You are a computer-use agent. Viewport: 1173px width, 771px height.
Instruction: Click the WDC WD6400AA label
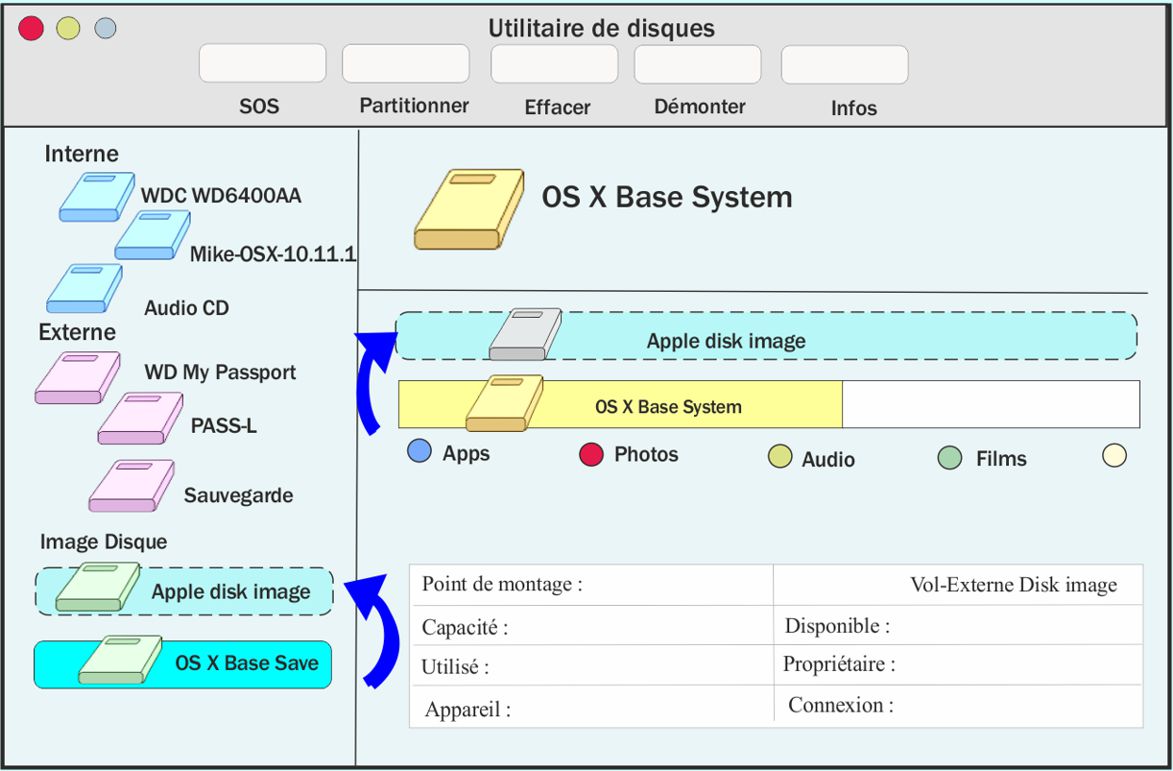pyautogui.click(x=221, y=196)
